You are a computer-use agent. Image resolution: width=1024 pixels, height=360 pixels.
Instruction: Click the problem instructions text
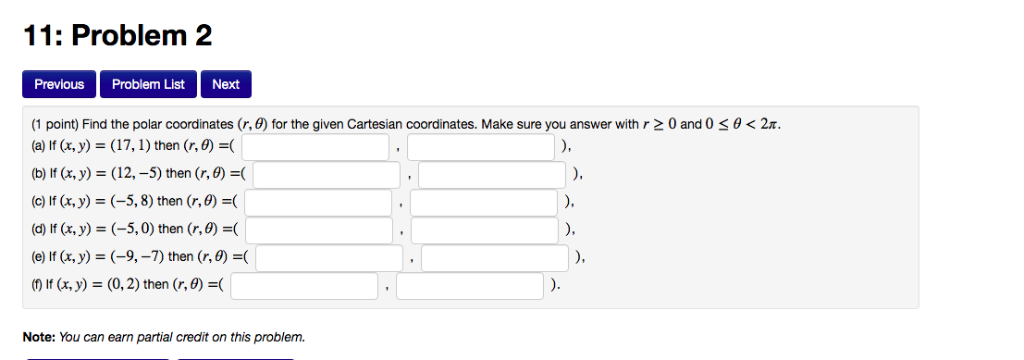[406, 124]
